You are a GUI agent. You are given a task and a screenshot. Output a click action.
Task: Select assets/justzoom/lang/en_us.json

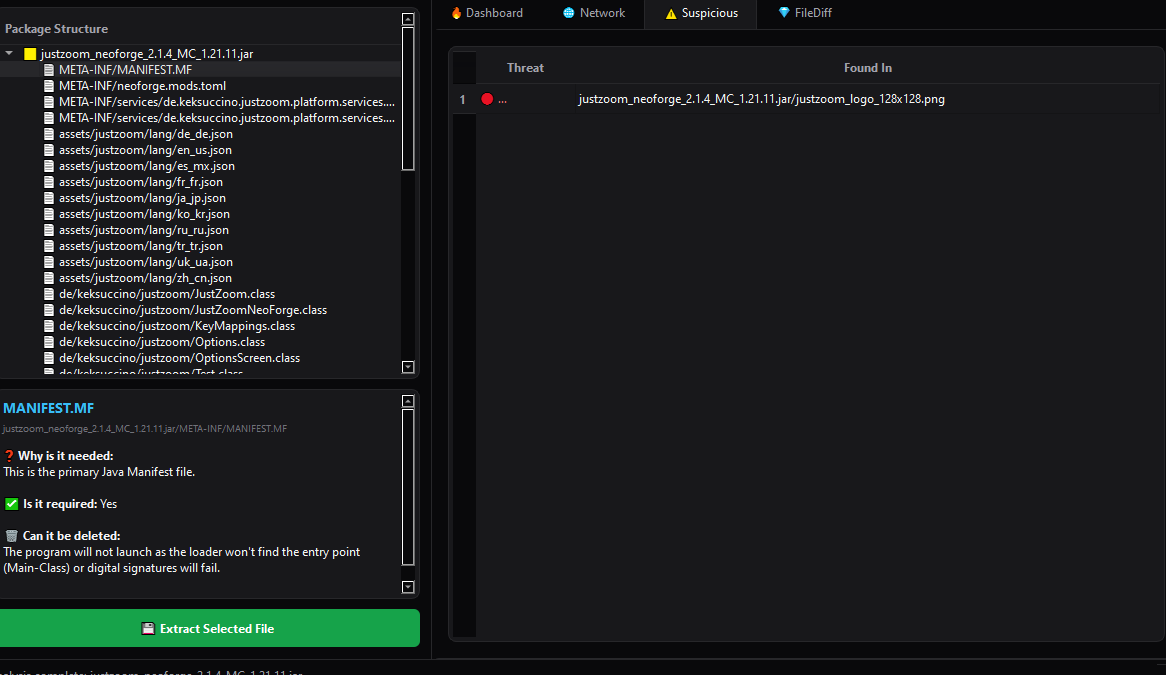click(x=145, y=150)
